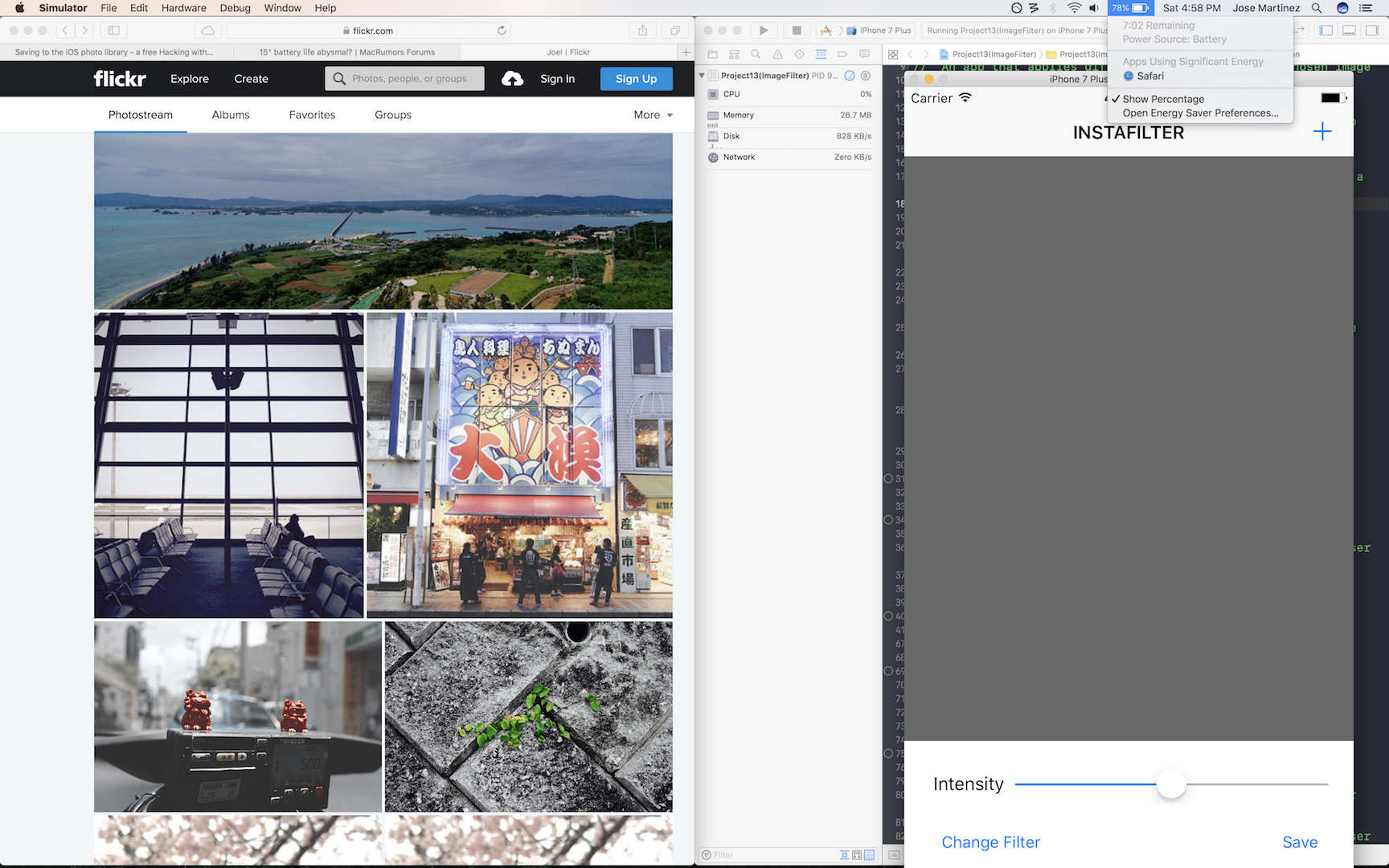
Task: Click the Safari show all tabs icon
Action: 675,31
